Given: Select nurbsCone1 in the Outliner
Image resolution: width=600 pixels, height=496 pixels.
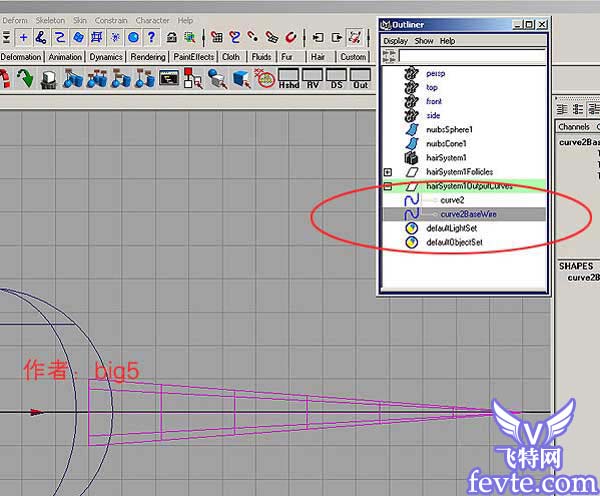Looking at the screenshot, I should click(x=446, y=144).
